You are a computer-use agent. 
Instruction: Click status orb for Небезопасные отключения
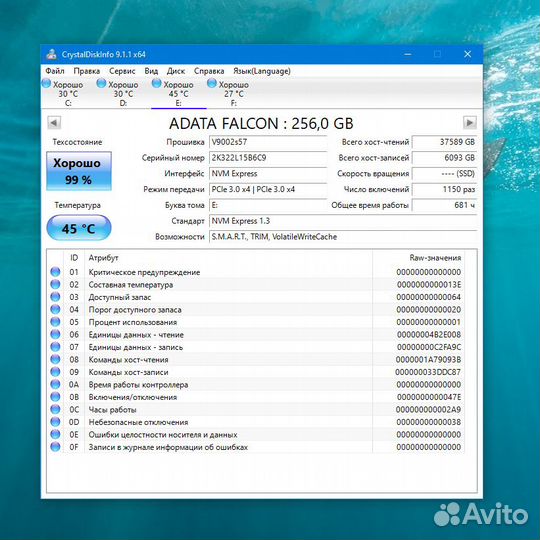pos(55,422)
